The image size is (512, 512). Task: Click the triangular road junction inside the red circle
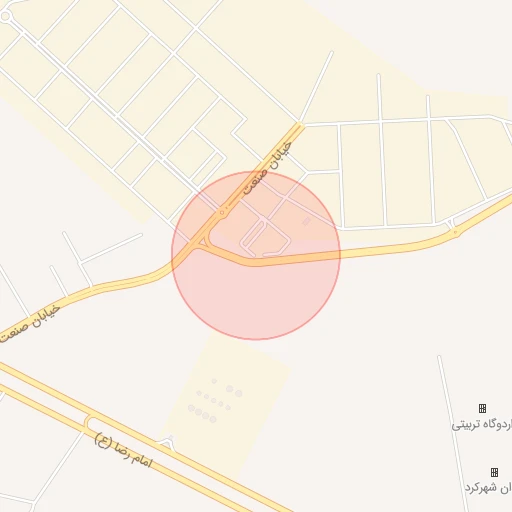pyautogui.click(x=203, y=243)
